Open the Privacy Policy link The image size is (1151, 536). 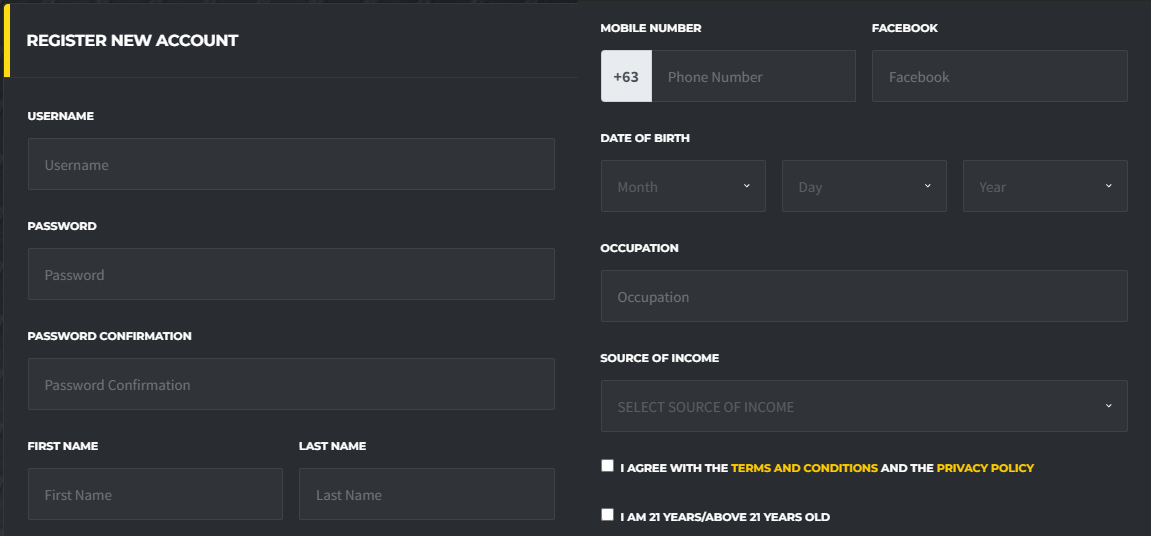pos(985,468)
